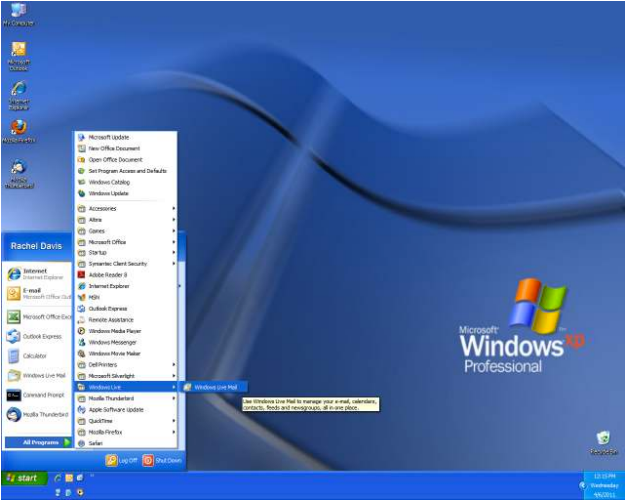The image size is (625, 500).
Task: Expand the Games folder
Action: pyautogui.click(x=126, y=231)
